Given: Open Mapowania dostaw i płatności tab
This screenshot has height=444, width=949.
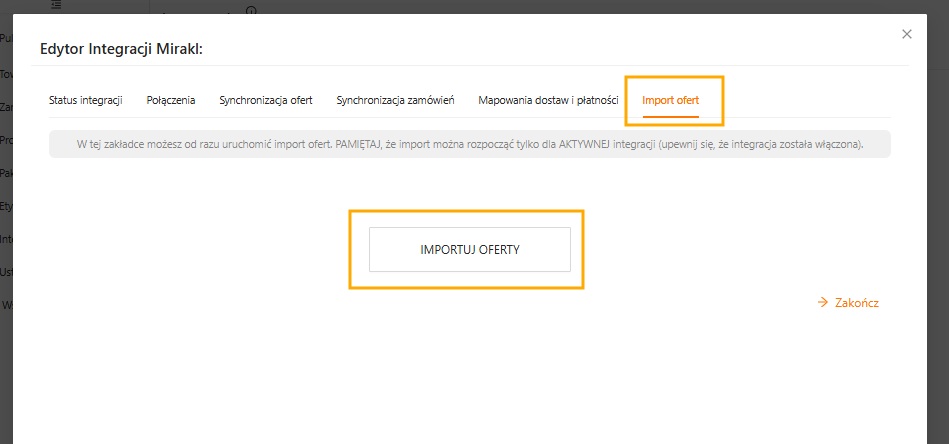Looking at the screenshot, I should click(x=548, y=101).
